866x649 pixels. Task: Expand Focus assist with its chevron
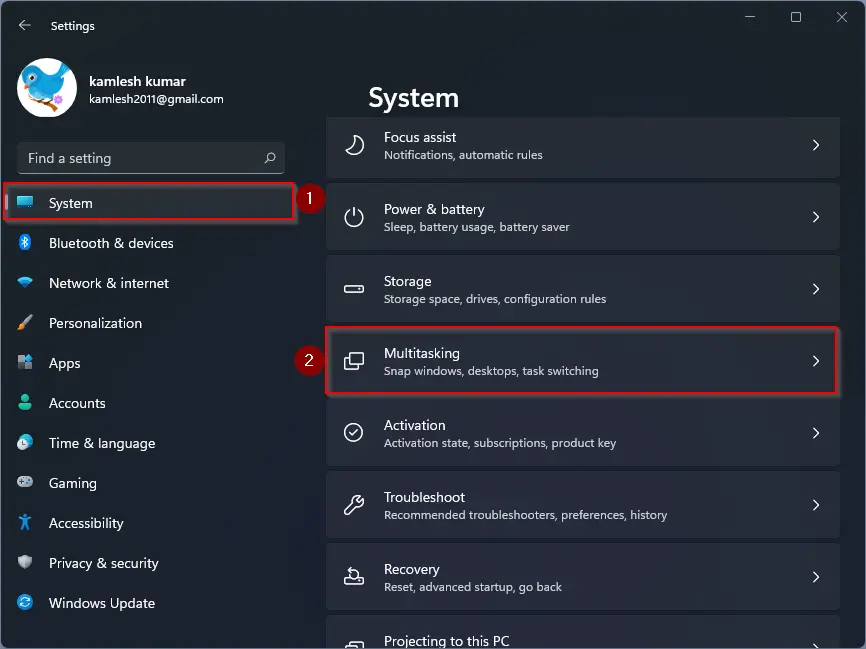(x=816, y=145)
